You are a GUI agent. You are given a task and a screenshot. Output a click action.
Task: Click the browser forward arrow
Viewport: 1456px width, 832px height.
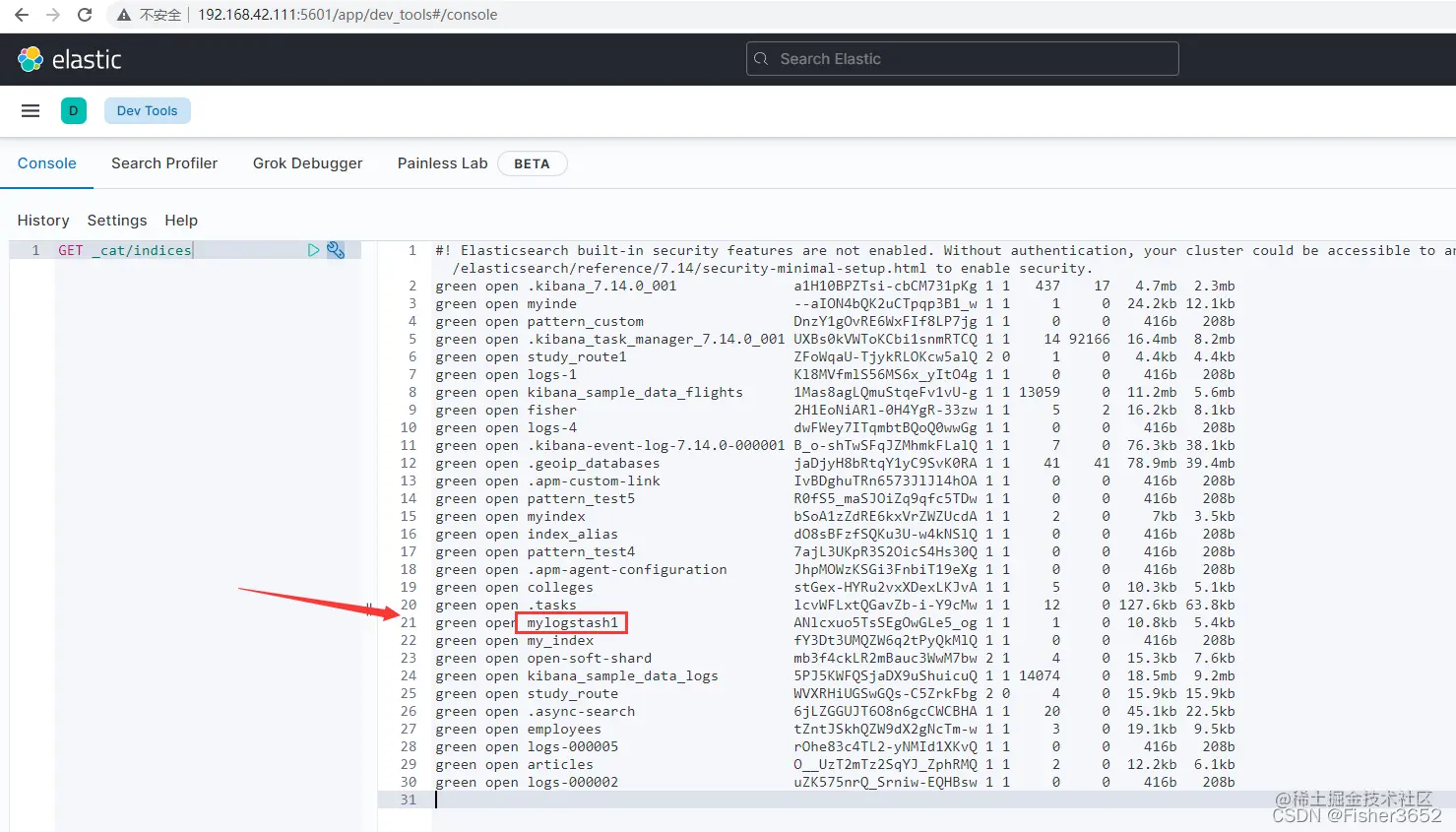click(53, 15)
